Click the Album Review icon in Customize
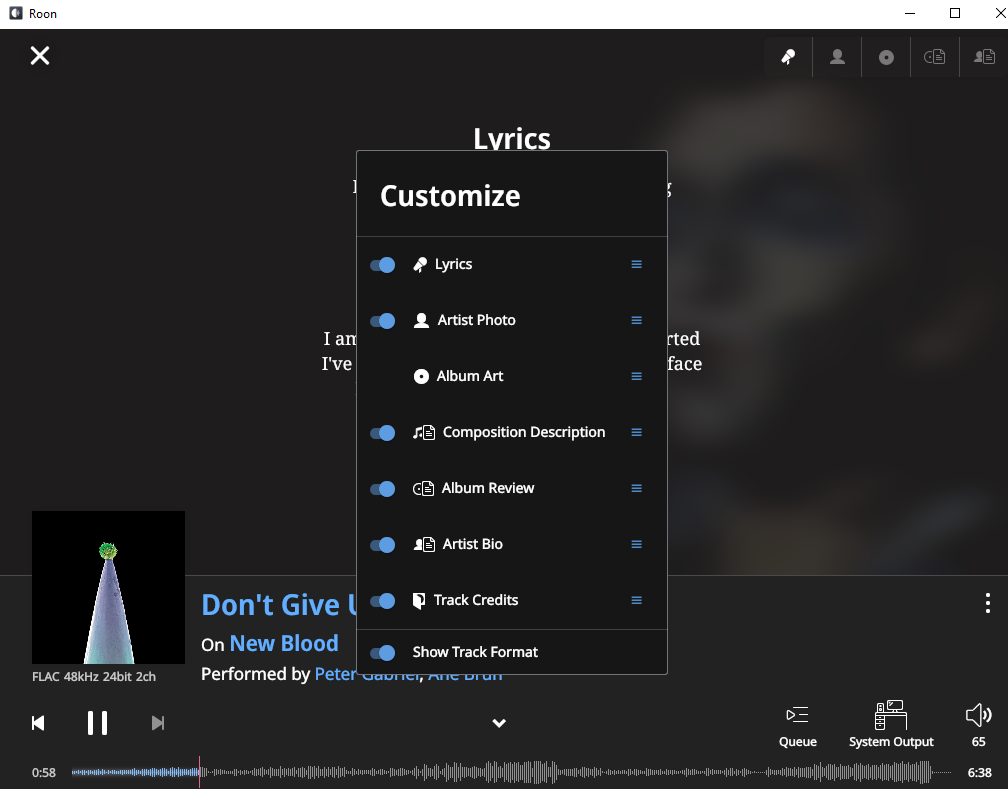This screenshot has height=789, width=1008. [x=423, y=489]
